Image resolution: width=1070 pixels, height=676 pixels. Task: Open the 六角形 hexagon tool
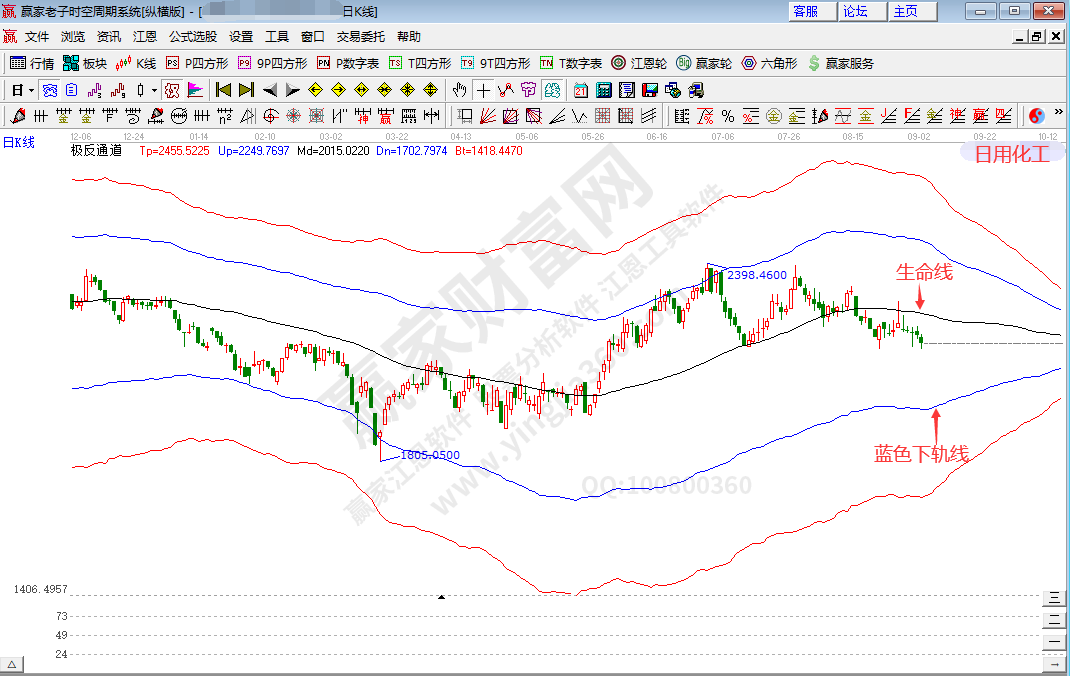[768, 63]
